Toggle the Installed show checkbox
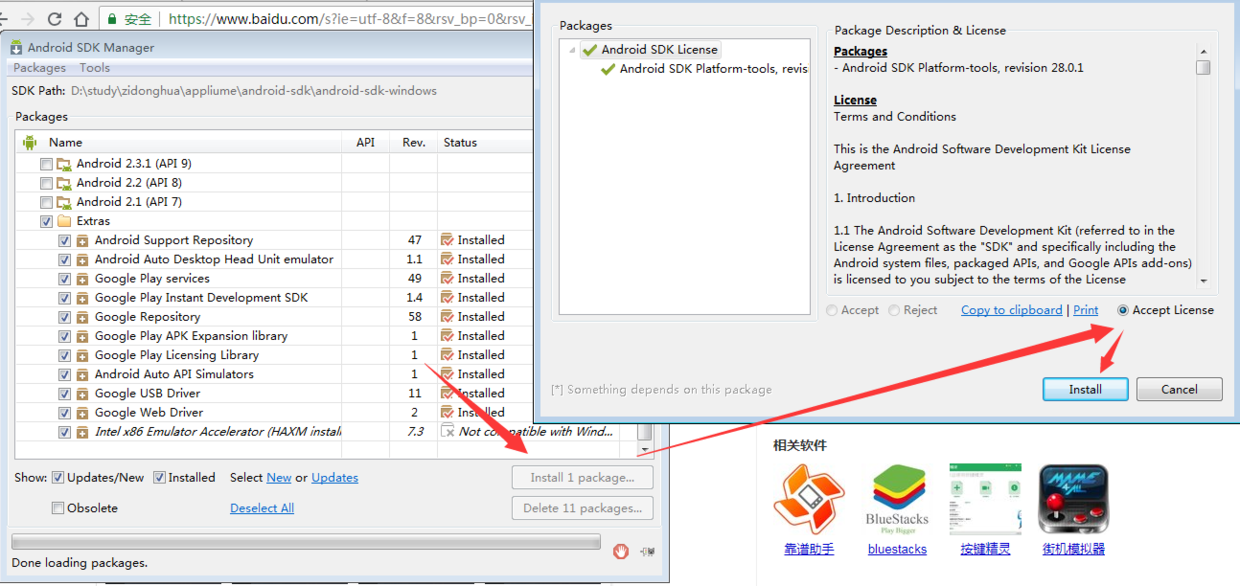The width and height of the screenshot is (1240, 586). click(159, 478)
